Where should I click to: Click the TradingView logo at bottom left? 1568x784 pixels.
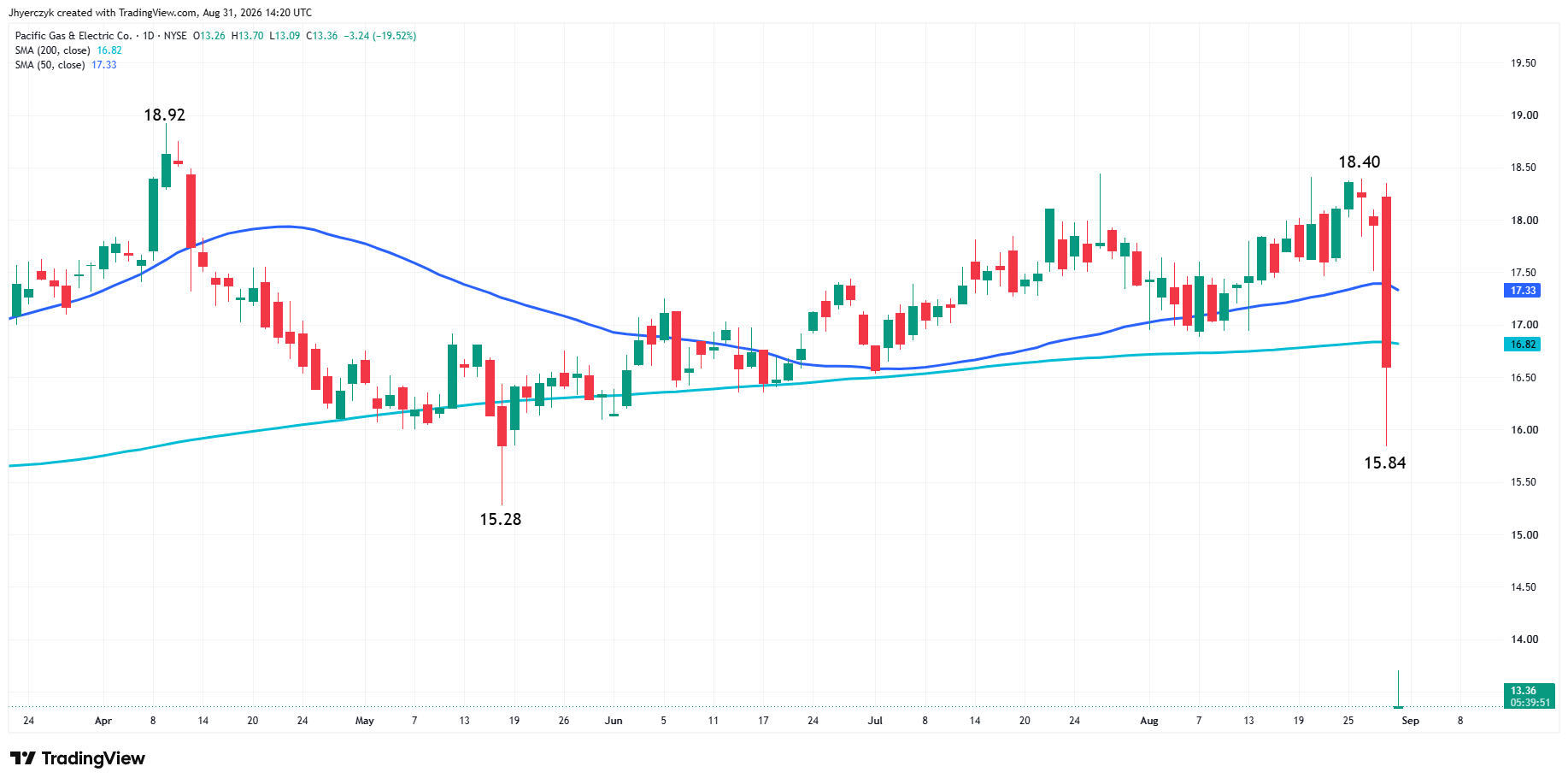78,758
